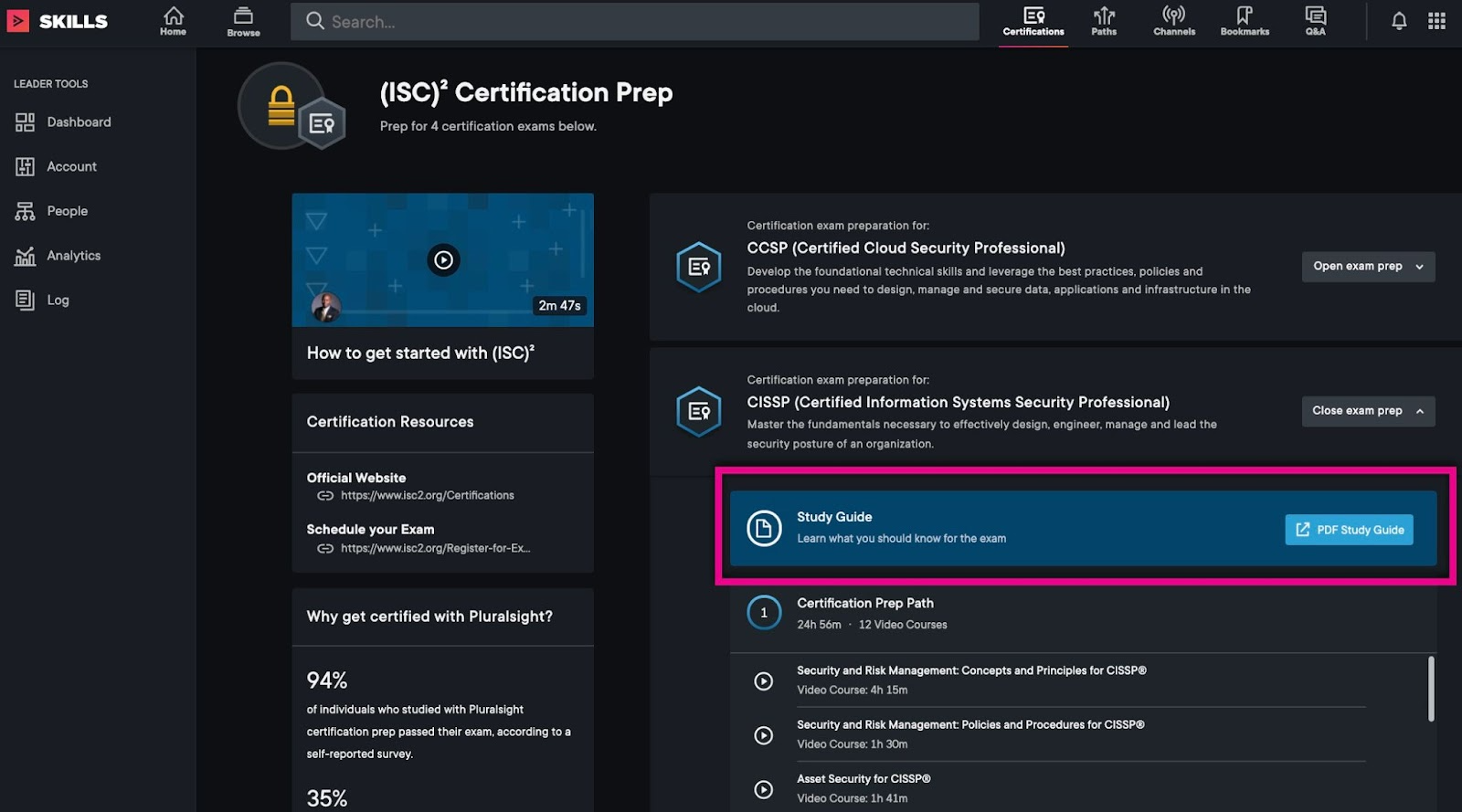Switch to the Paths tab
This screenshot has height=812, width=1462.
pos(1103,21)
